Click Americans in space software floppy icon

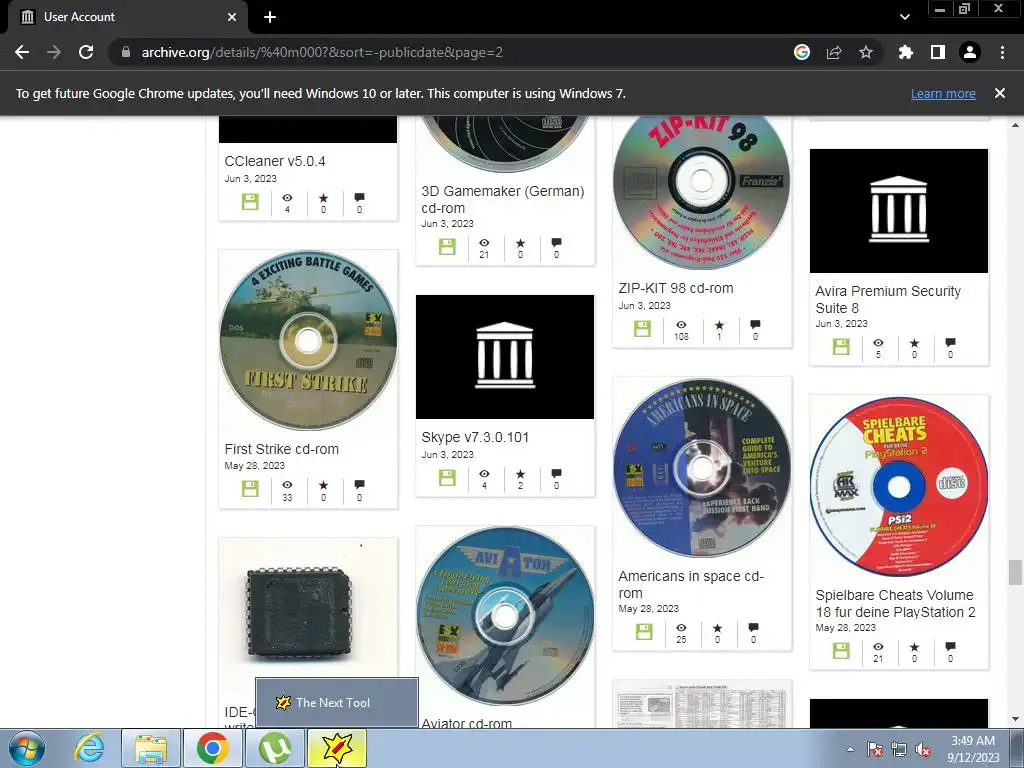[x=644, y=632]
